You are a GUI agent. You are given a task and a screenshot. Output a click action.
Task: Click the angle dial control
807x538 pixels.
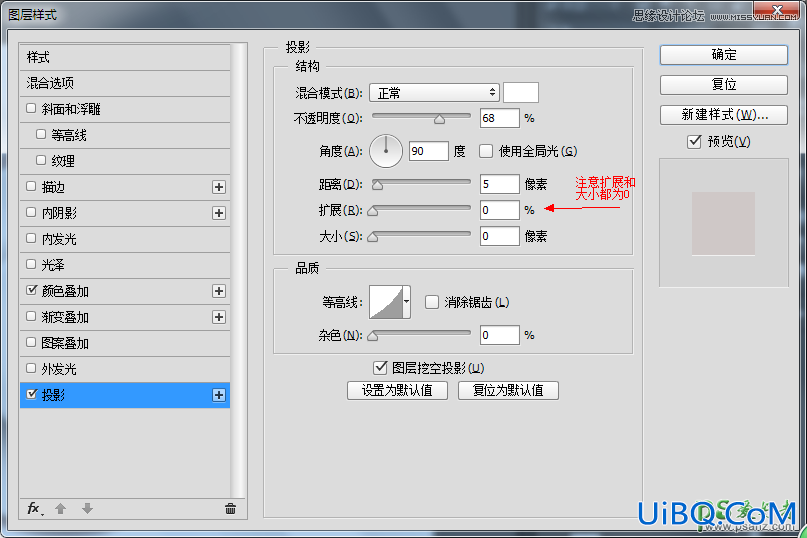pos(385,151)
